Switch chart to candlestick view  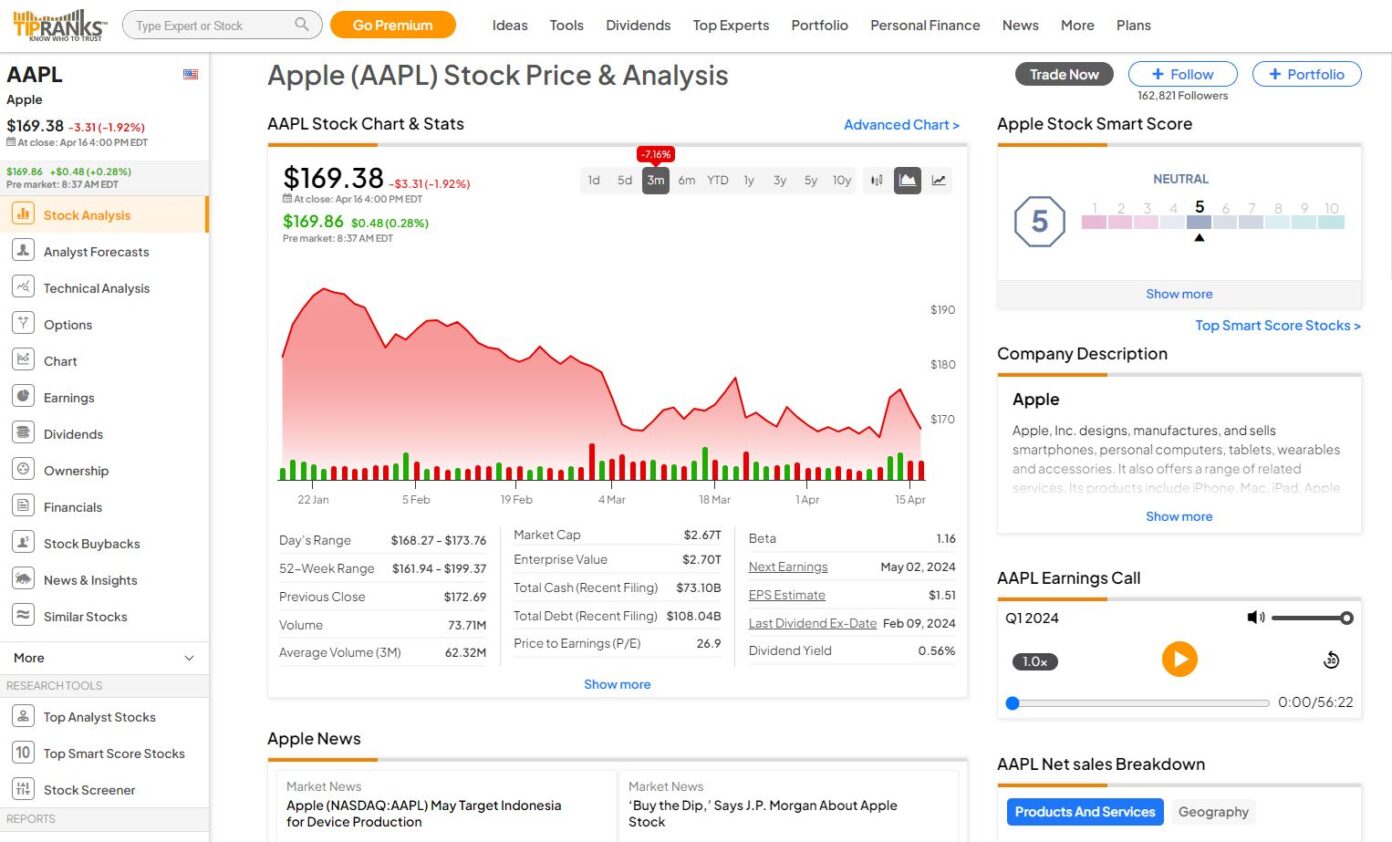pyautogui.click(x=877, y=180)
